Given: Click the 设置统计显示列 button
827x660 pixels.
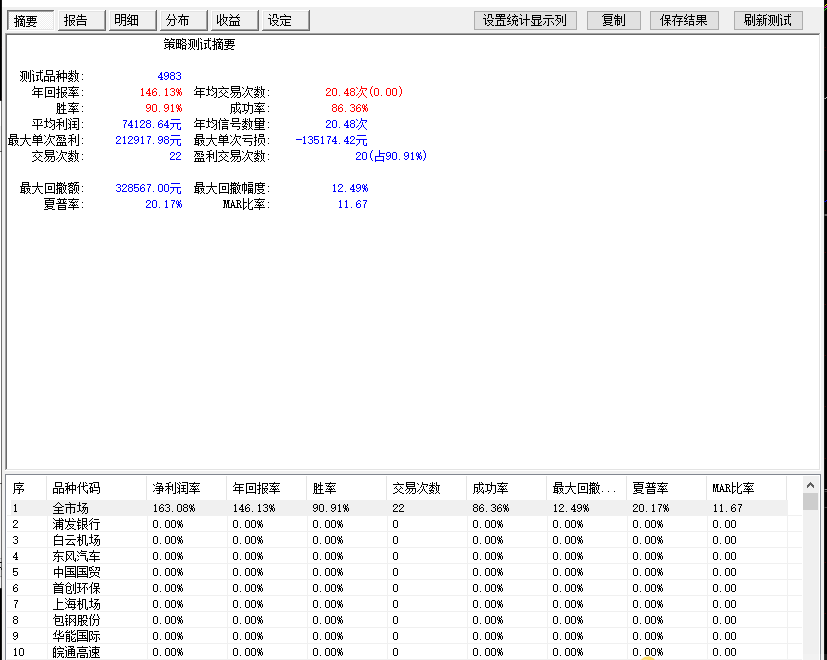Looking at the screenshot, I should coord(525,21).
